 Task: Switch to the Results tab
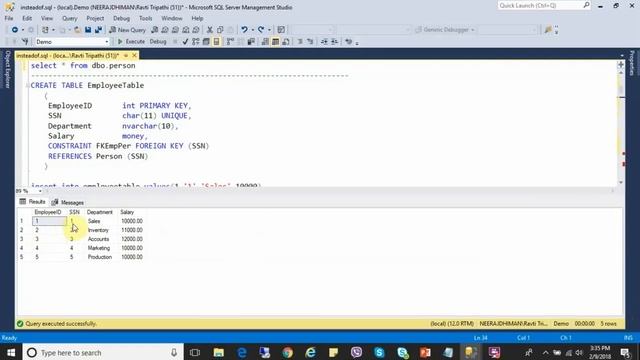(33, 202)
